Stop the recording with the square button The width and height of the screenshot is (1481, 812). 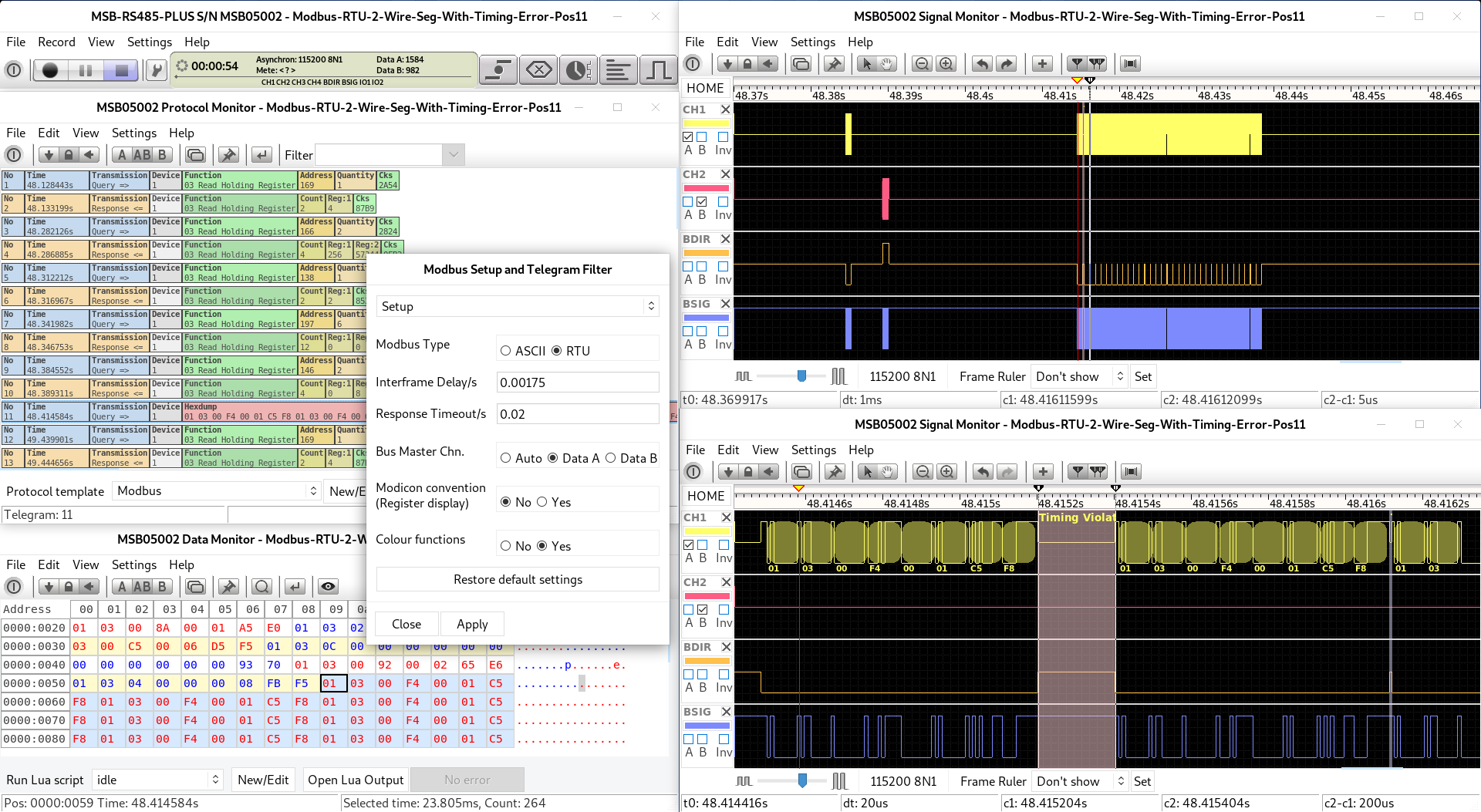(121, 70)
